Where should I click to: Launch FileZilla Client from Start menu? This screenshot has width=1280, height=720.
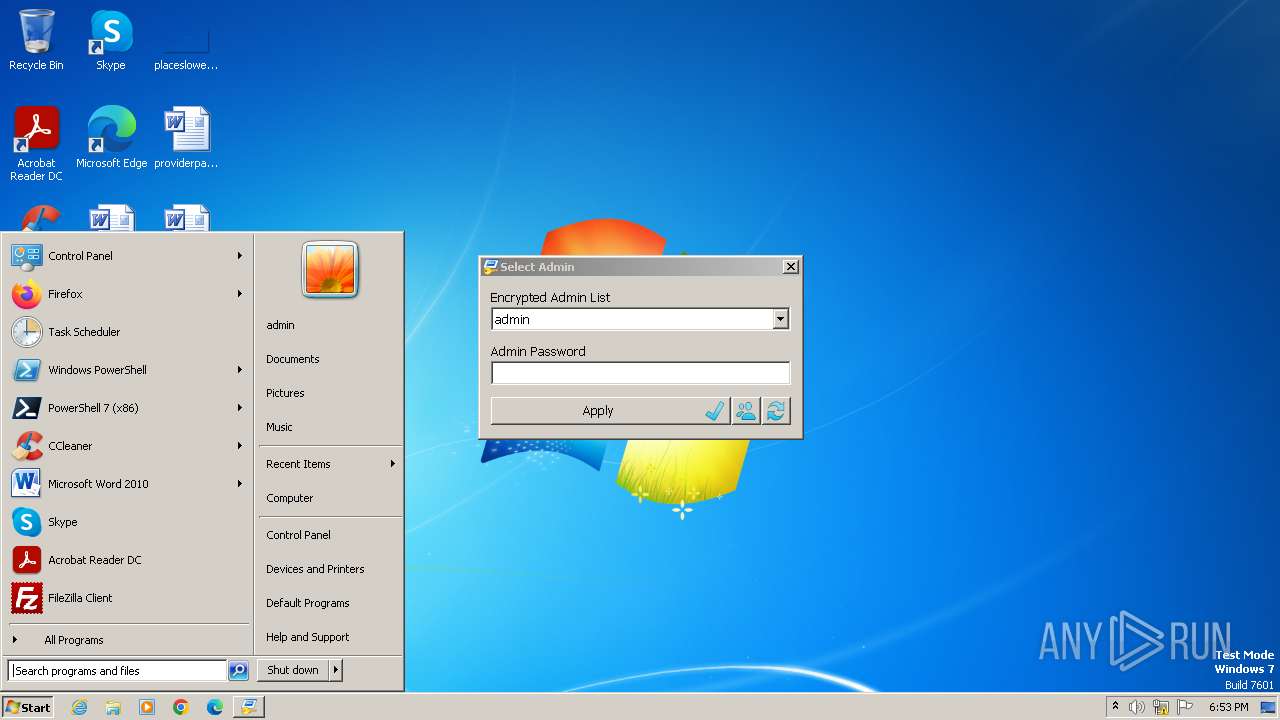pos(127,598)
